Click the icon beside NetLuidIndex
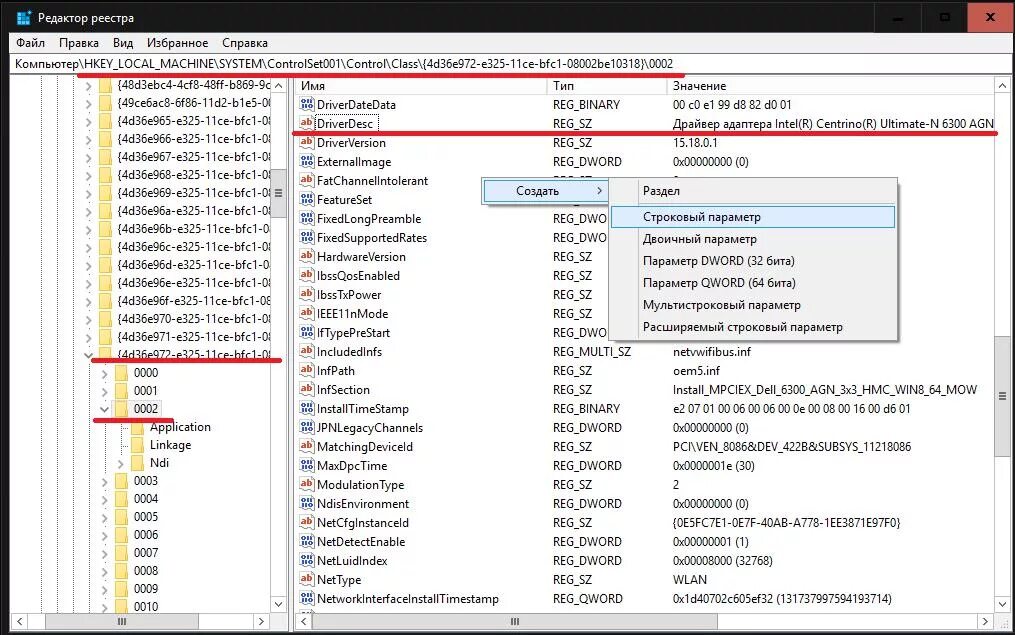The image size is (1015, 635). (307, 561)
